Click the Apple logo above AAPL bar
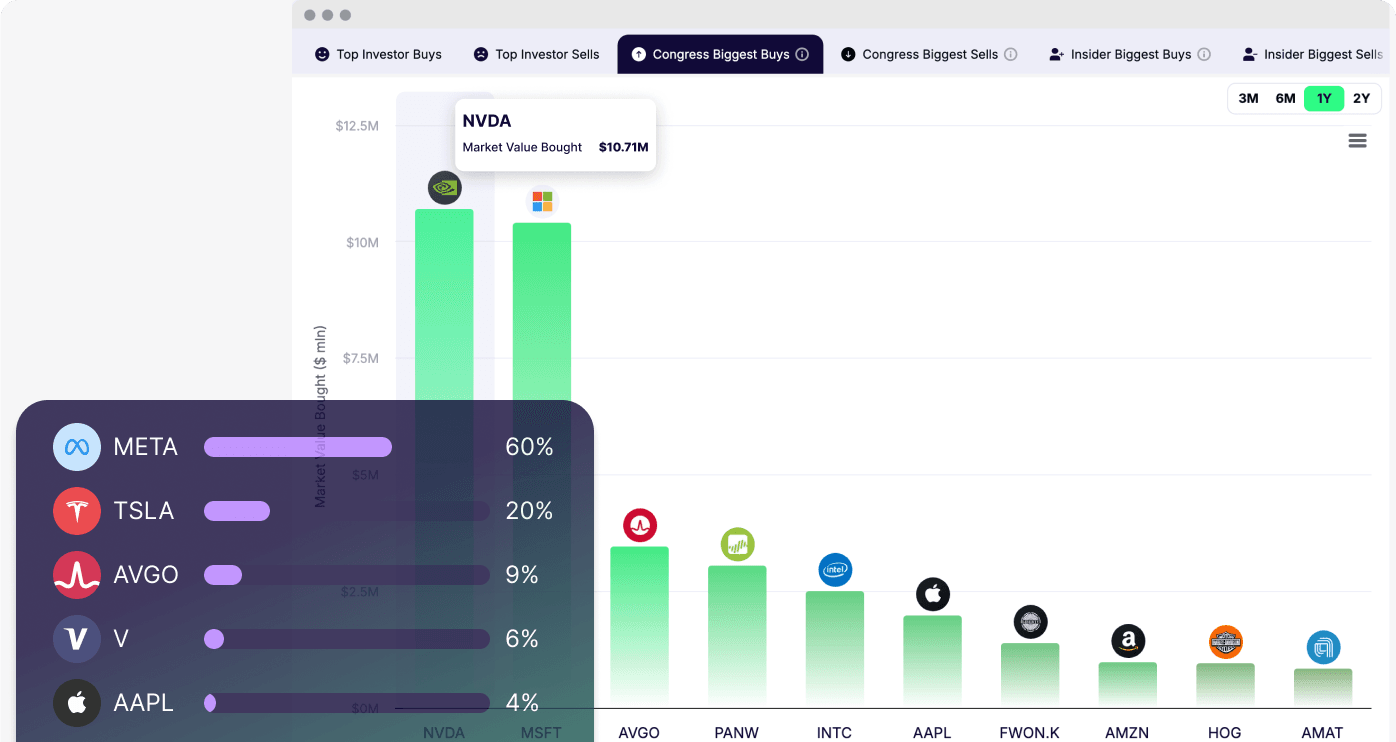 pyautogui.click(x=933, y=594)
